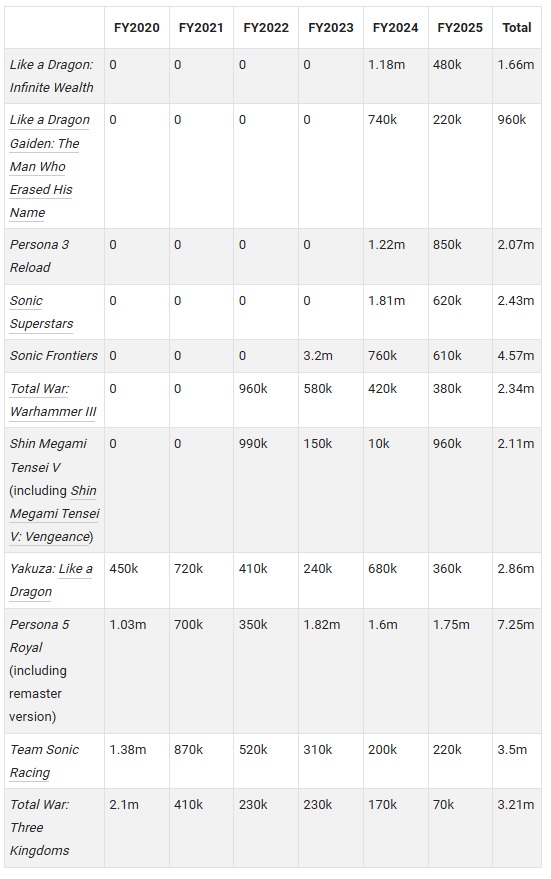Select the FY2021 column header
Screen dimensions: 551x879
click(201, 27)
